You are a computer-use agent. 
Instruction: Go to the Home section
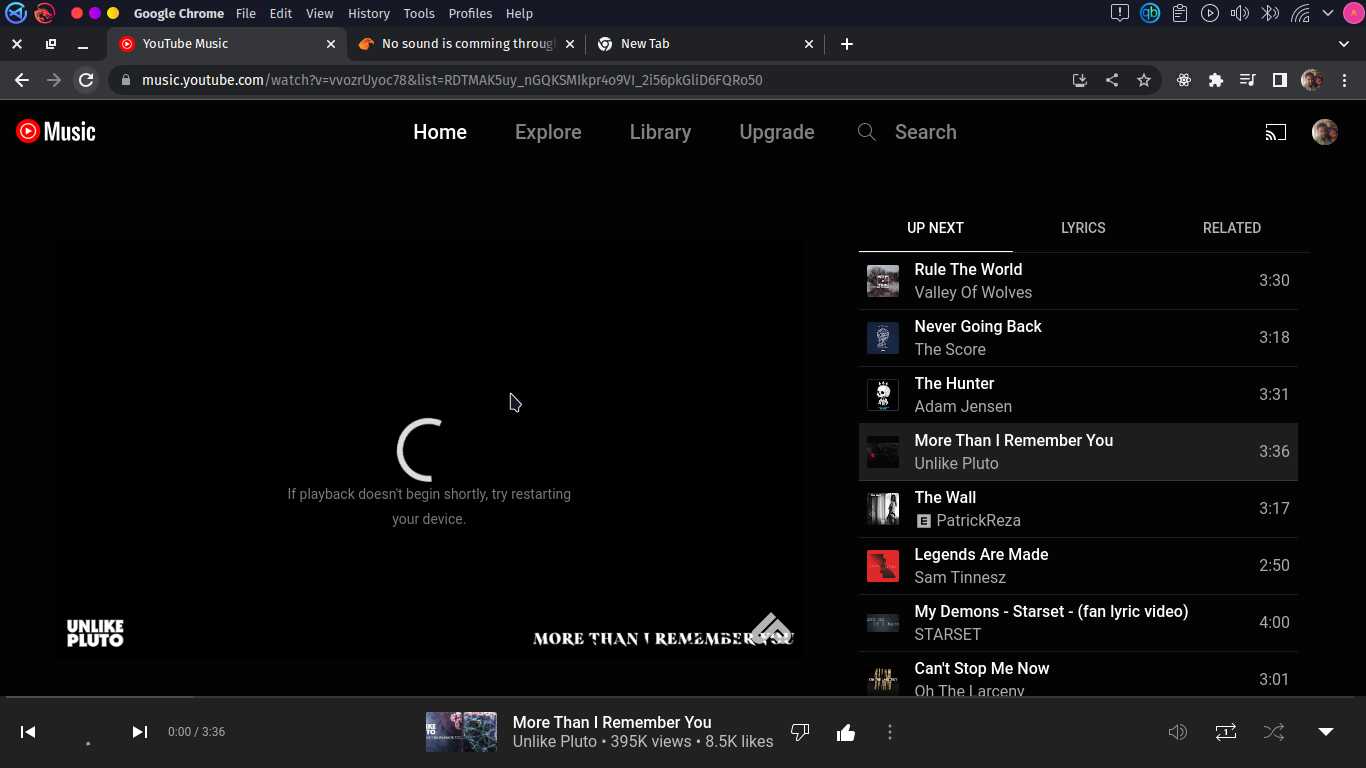coord(440,132)
